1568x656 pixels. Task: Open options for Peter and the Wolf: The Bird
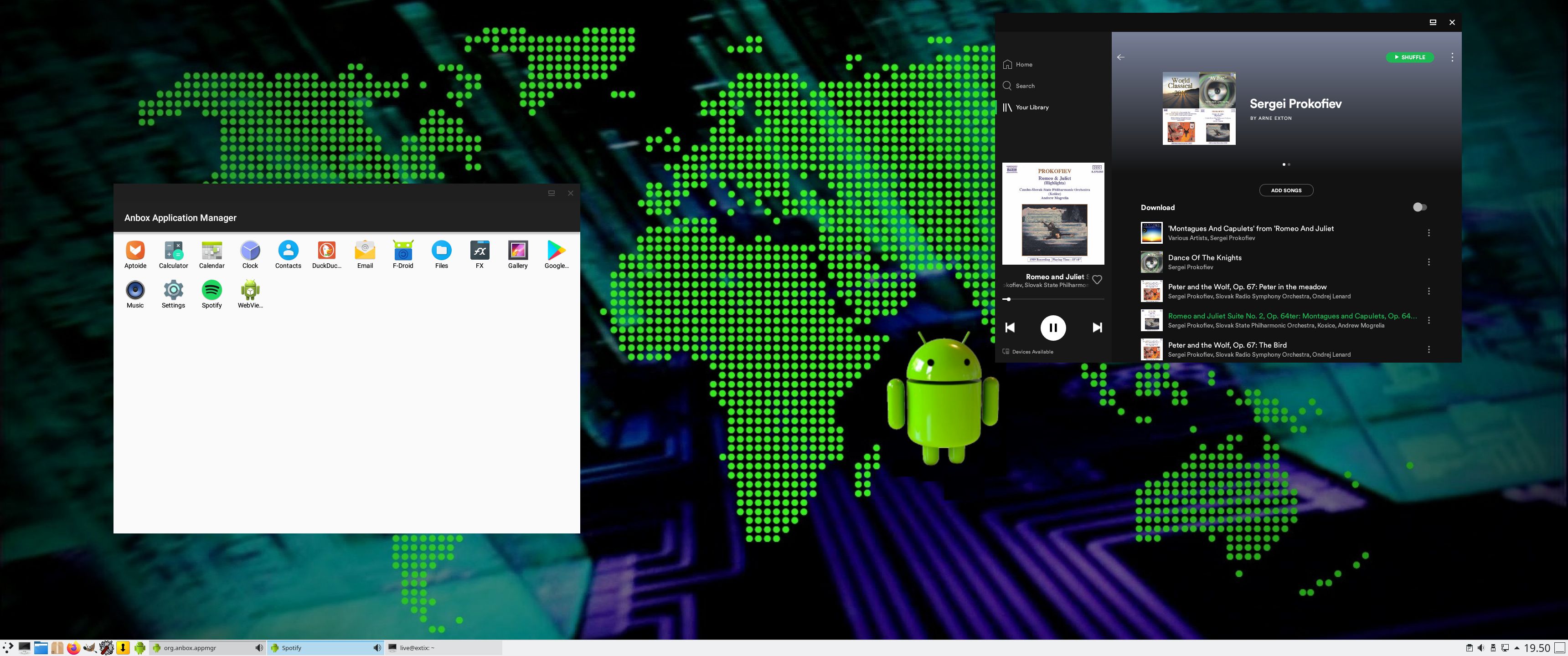(x=1429, y=350)
